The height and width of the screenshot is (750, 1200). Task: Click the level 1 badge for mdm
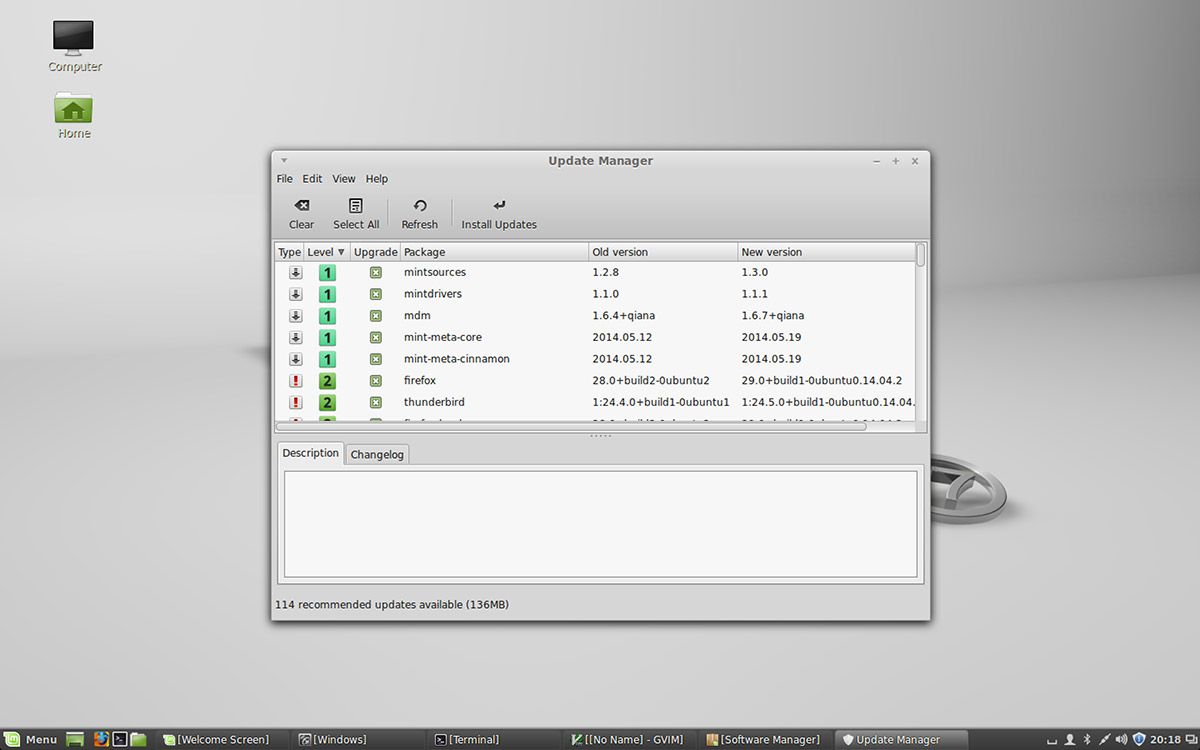point(327,316)
